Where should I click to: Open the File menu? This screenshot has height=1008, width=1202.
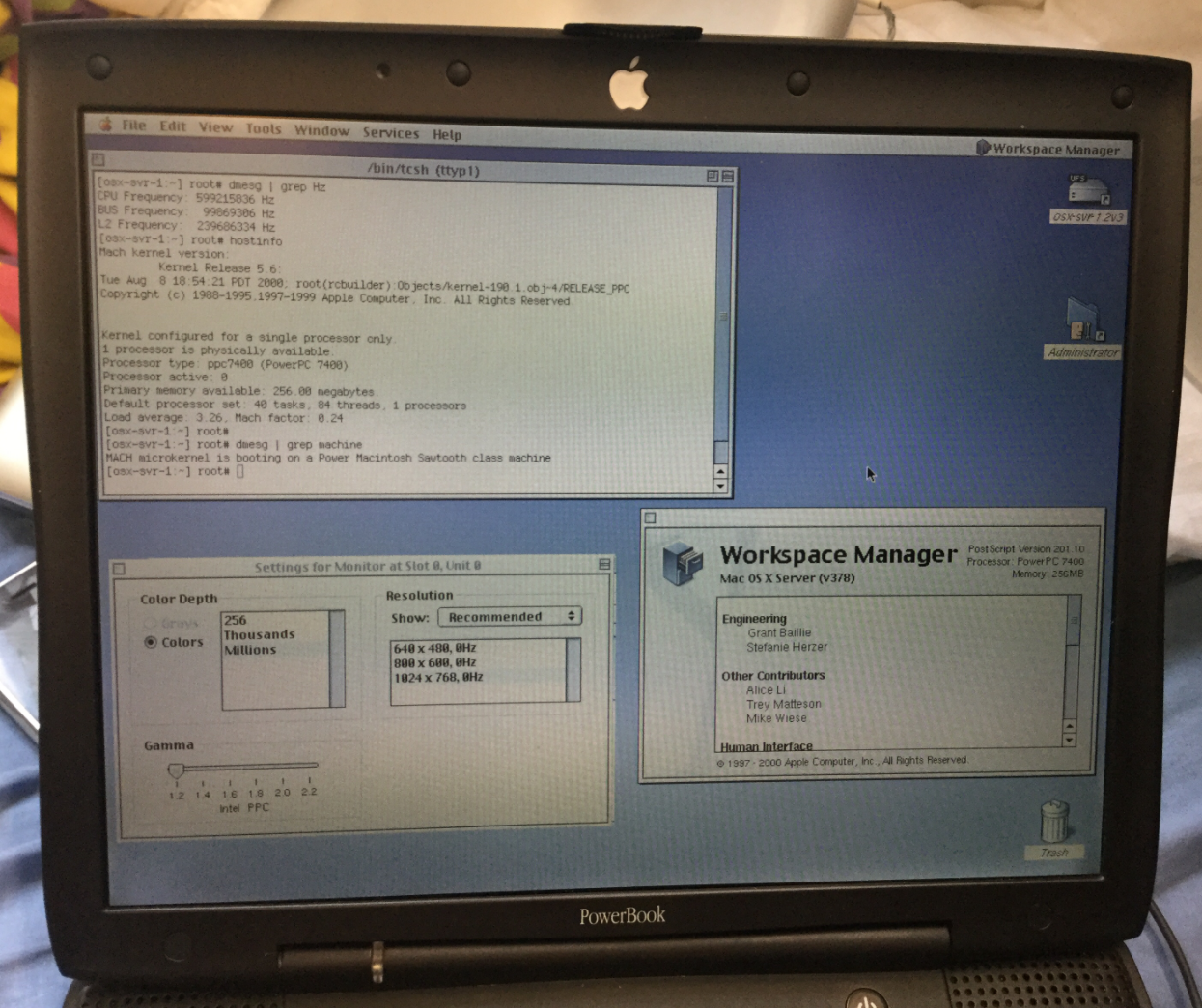[134, 126]
